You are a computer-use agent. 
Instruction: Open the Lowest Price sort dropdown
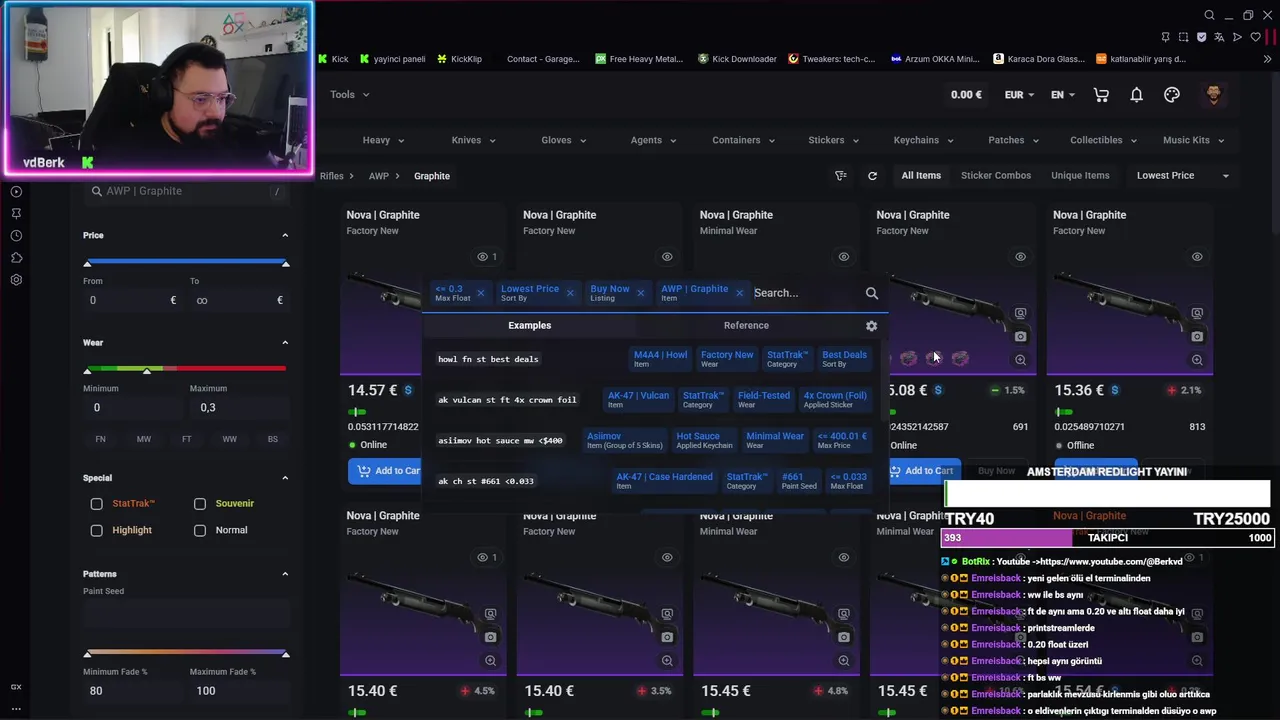point(1183,176)
